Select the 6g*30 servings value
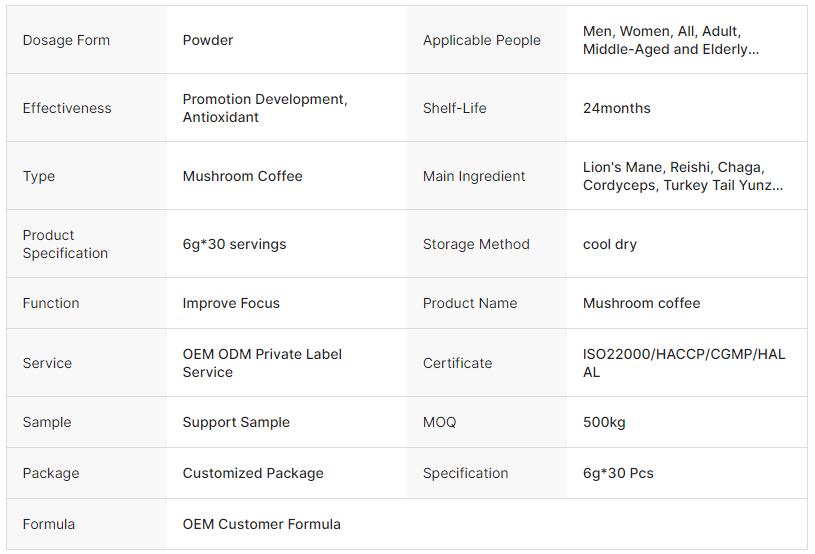This screenshot has height=554, width=815. click(234, 244)
